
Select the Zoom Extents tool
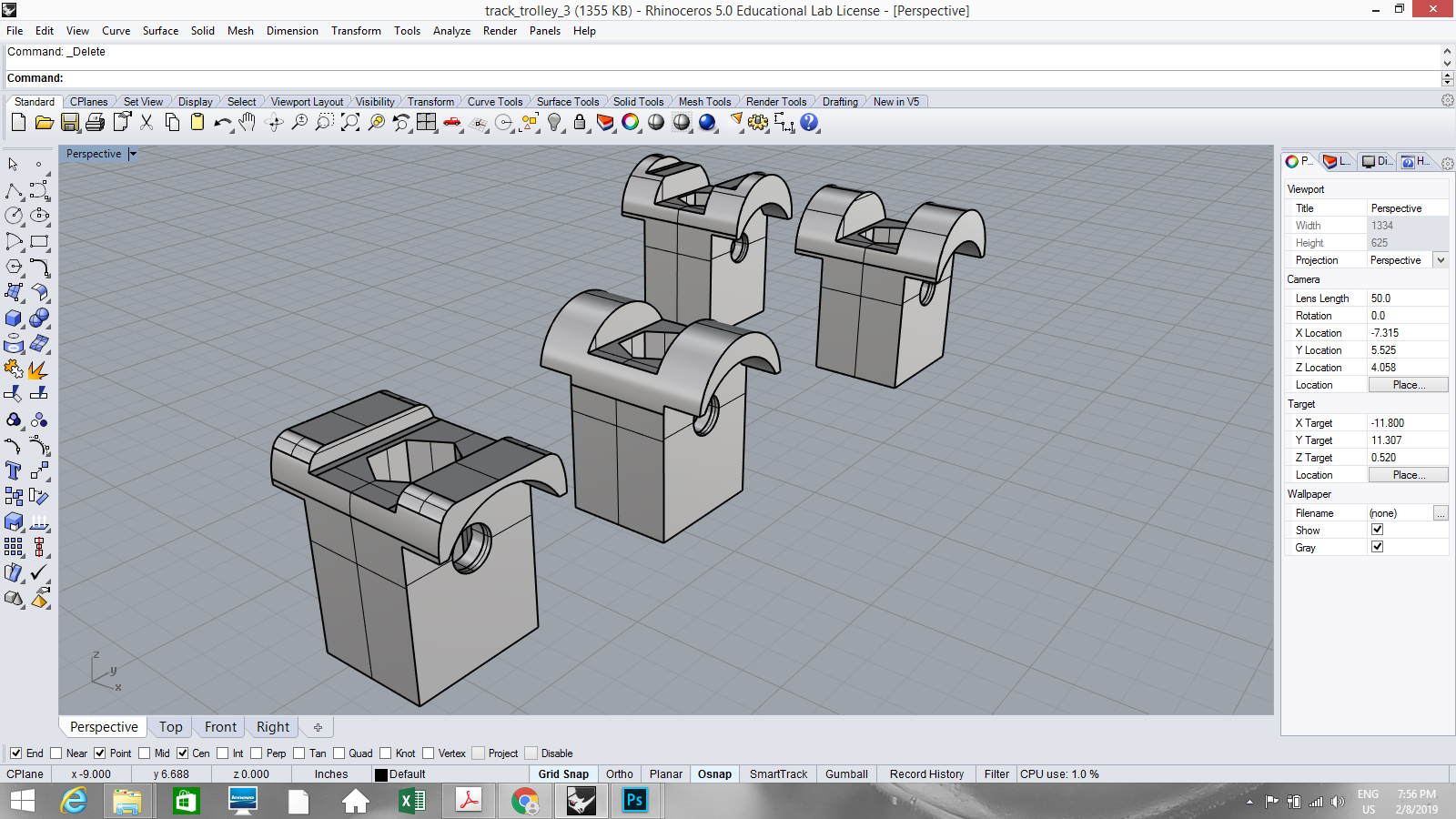tap(350, 123)
